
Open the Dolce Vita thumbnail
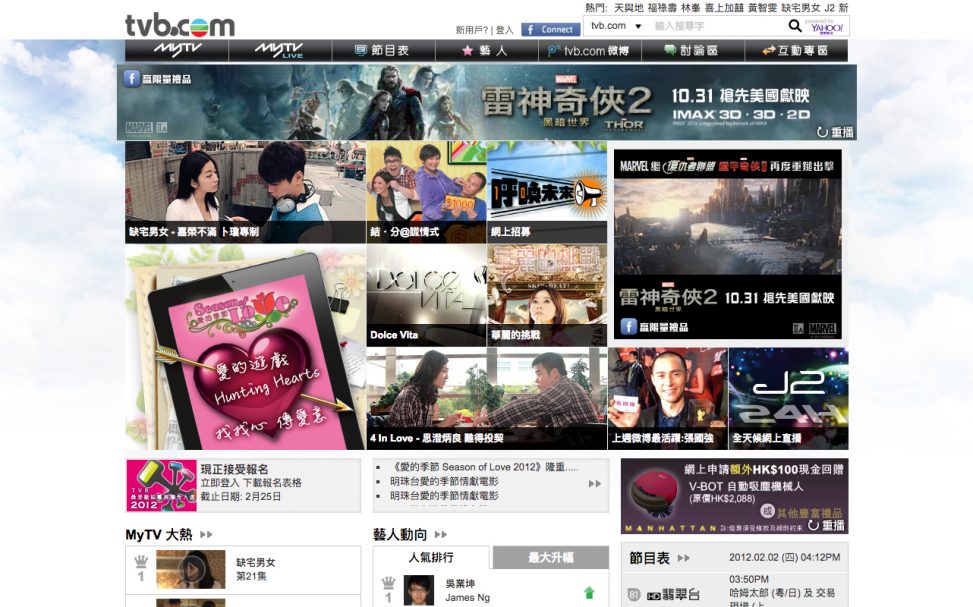426,295
